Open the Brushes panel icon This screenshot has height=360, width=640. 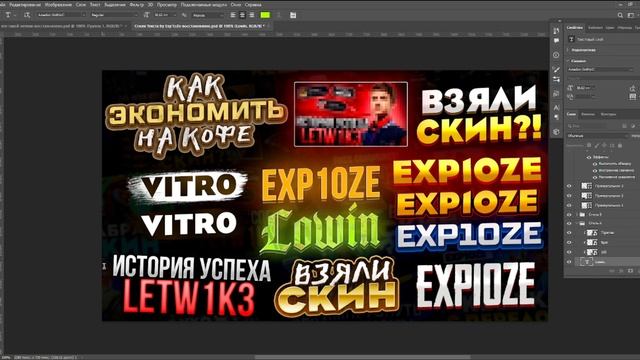(x=556, y=70)
